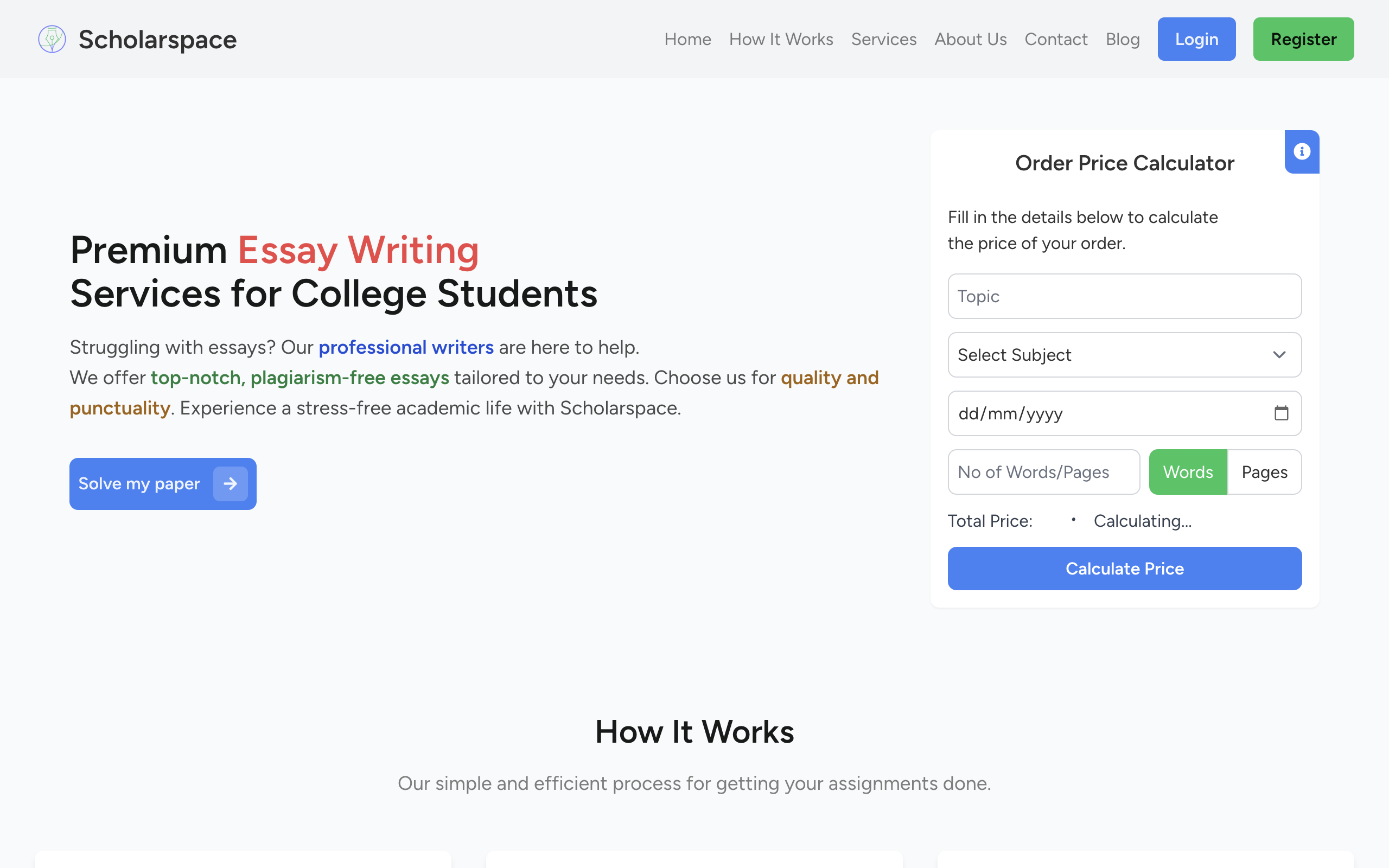Click the Scholarspace logo icon
The width and height of the screenshot is (1389, 868).
coord(52,39)
